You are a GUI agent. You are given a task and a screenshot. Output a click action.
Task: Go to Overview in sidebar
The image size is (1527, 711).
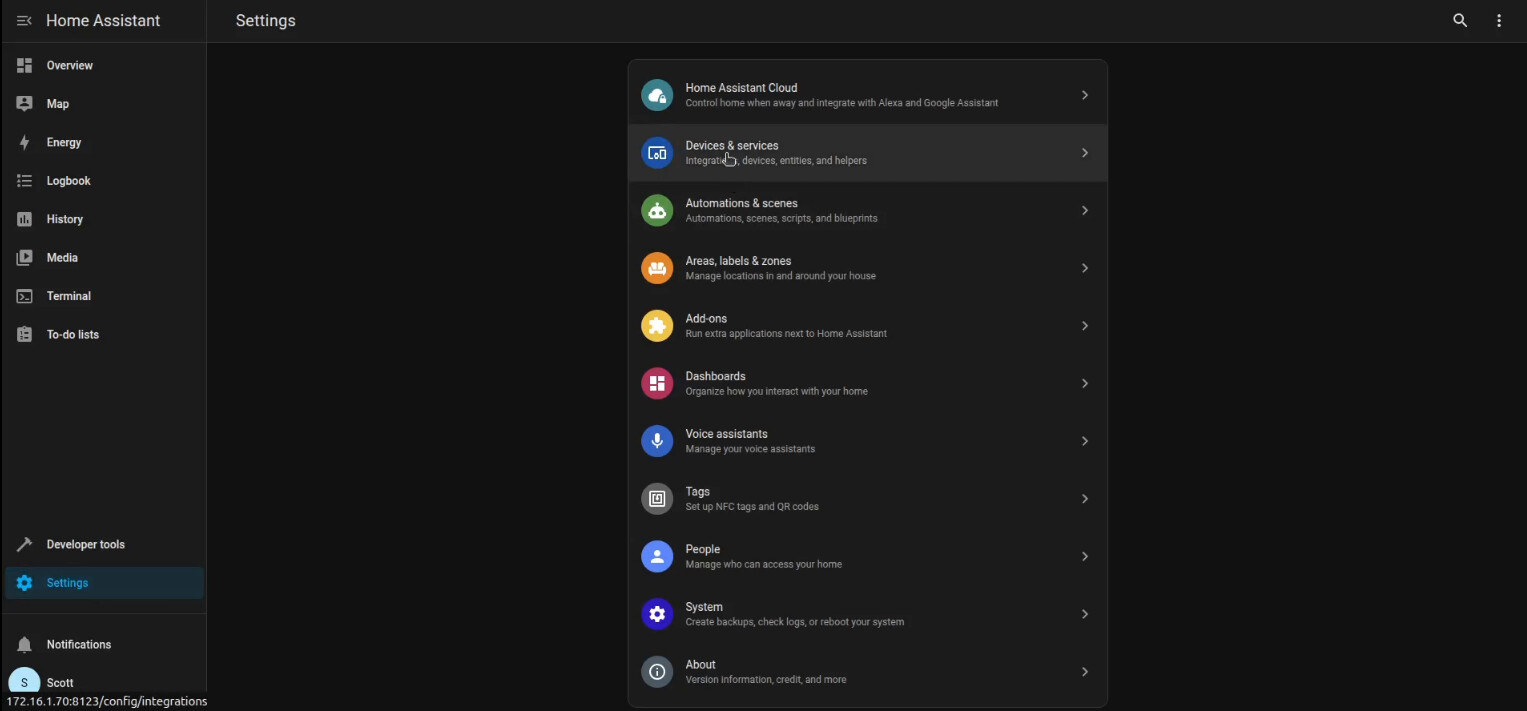point(104,65)
